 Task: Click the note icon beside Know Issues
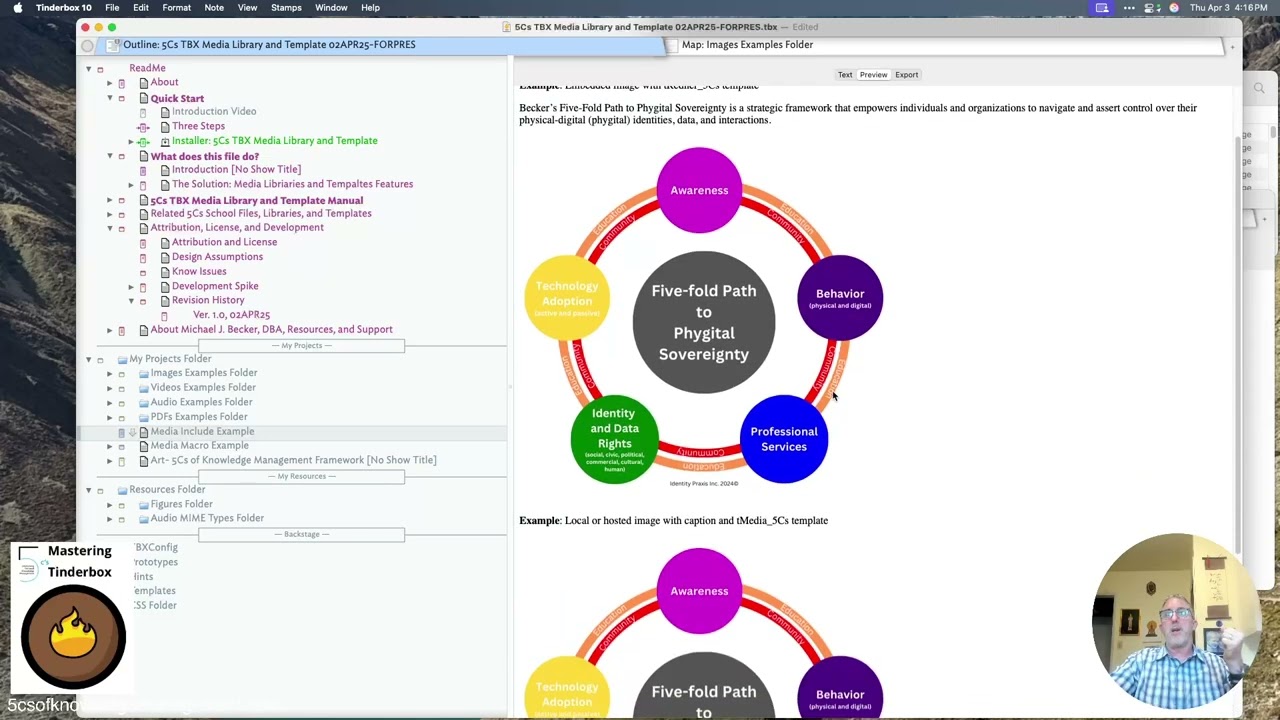[x=165, y=272]
